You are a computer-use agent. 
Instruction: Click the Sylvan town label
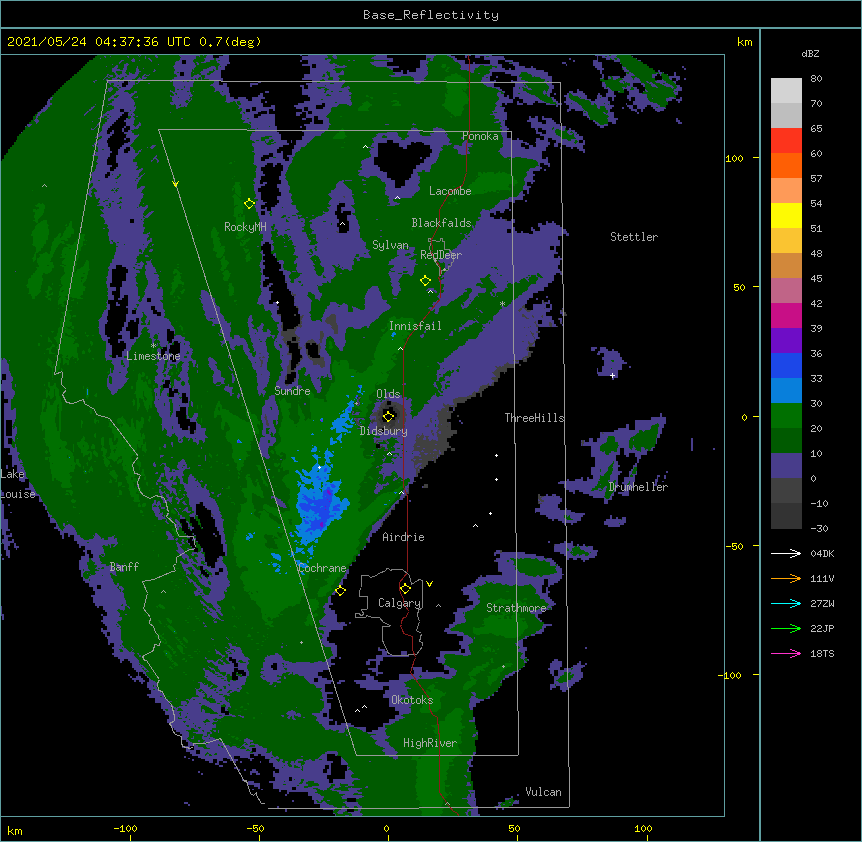point(390,245)
